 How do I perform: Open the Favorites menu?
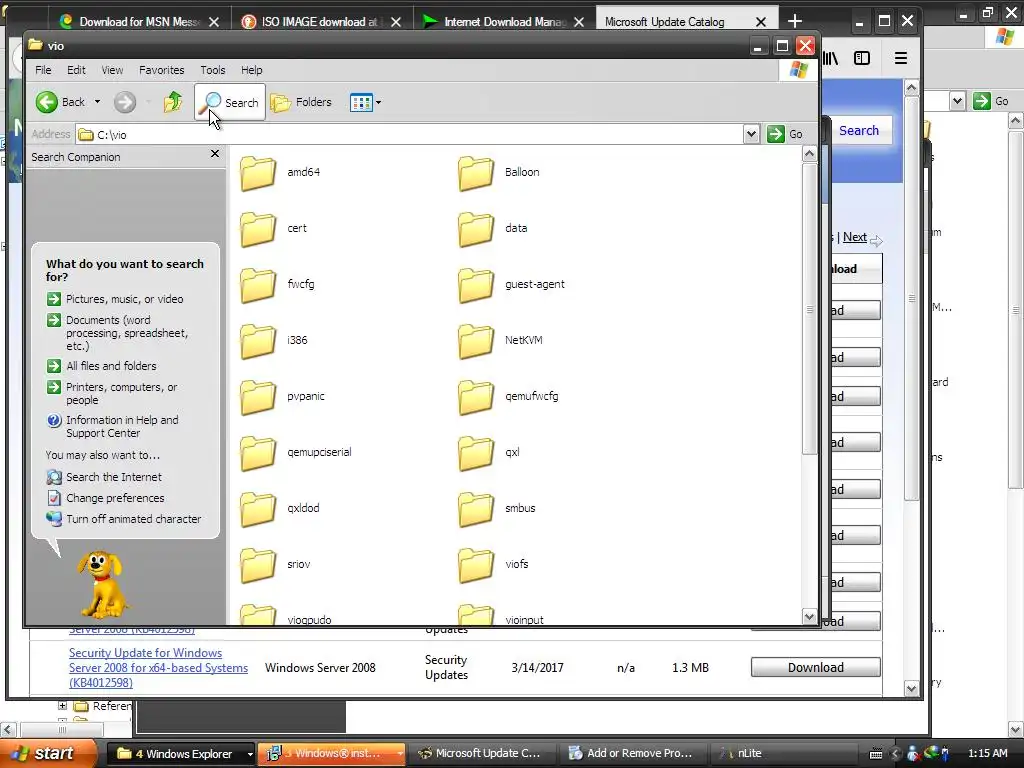(x=161, y=70)
